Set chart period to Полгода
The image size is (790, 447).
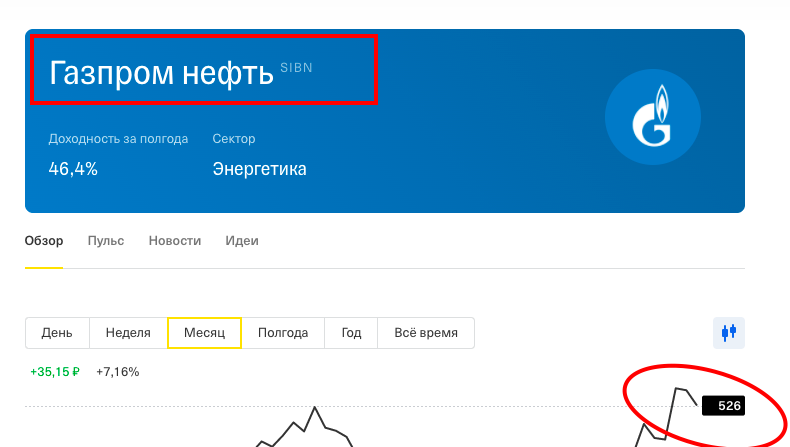(283, 333)
